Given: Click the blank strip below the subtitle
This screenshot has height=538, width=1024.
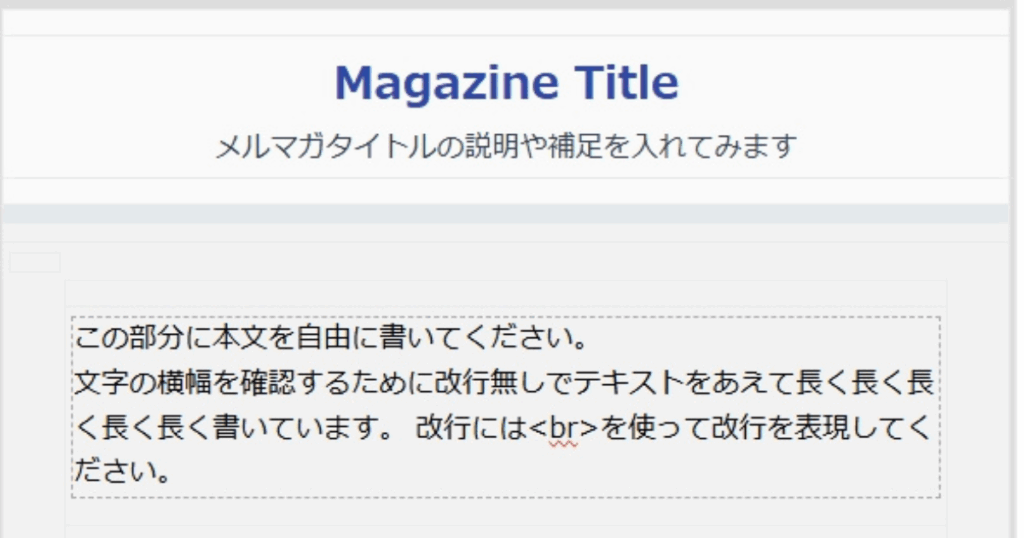Looking at the screenshot, I should (x=505, y=191).
